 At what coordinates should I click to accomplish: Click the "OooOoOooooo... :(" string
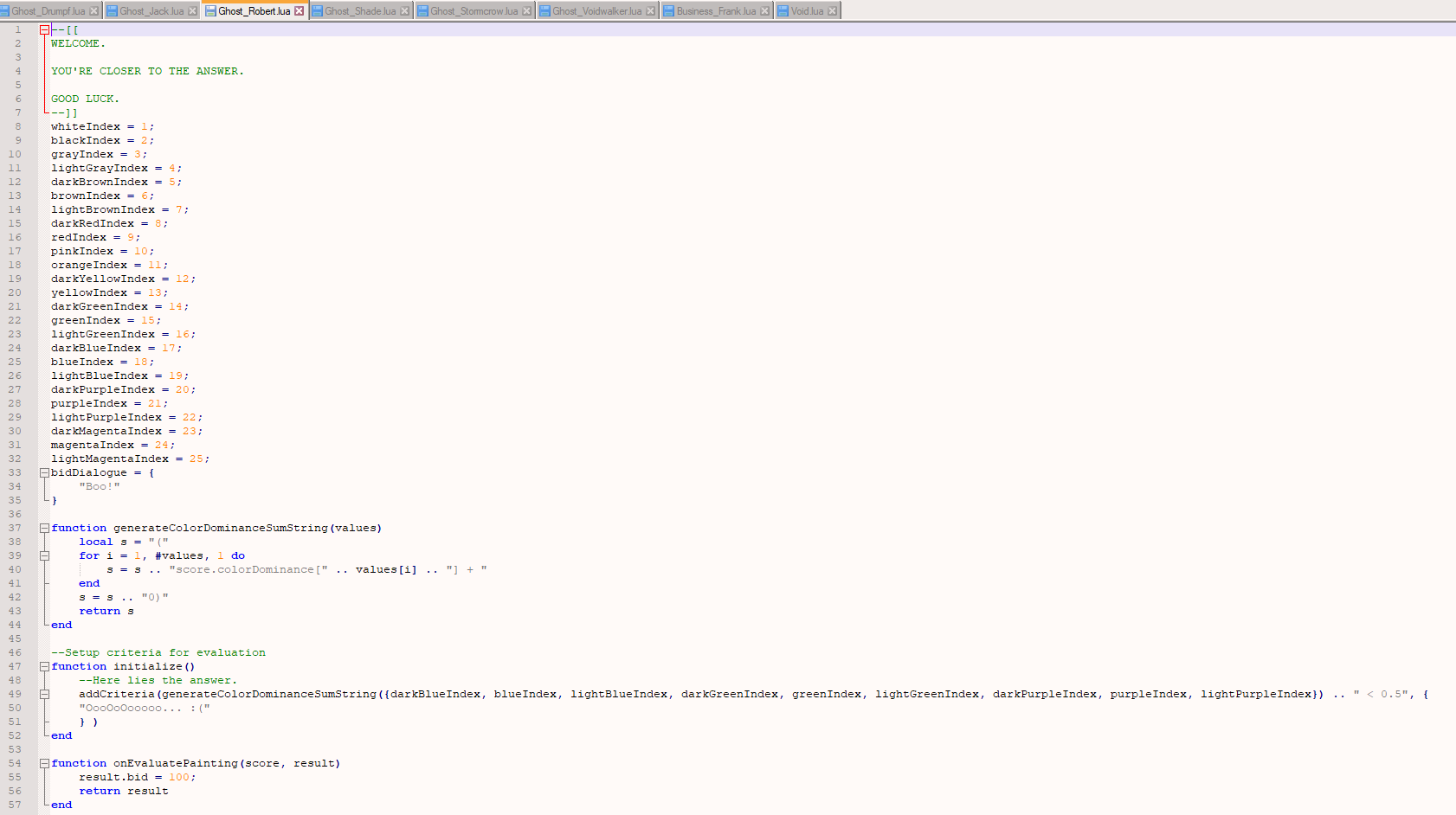[145, 708]
